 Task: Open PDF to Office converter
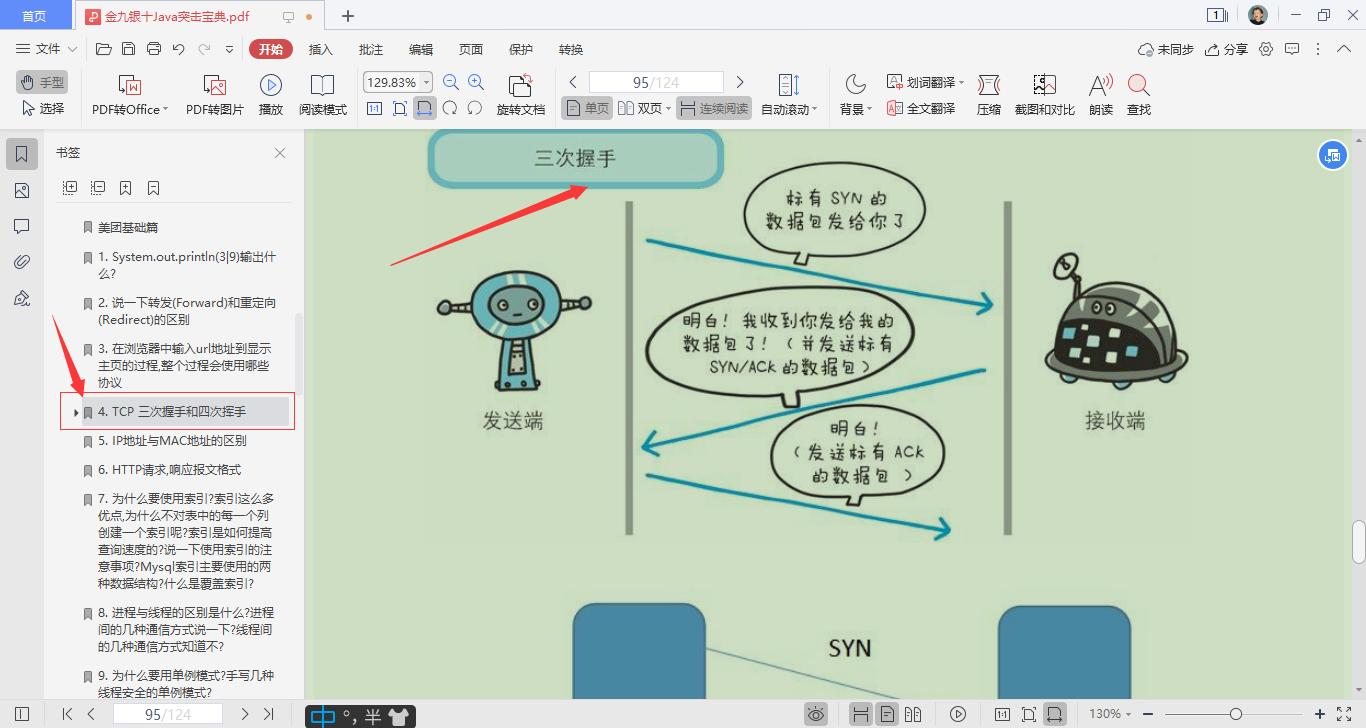[130, 95]
